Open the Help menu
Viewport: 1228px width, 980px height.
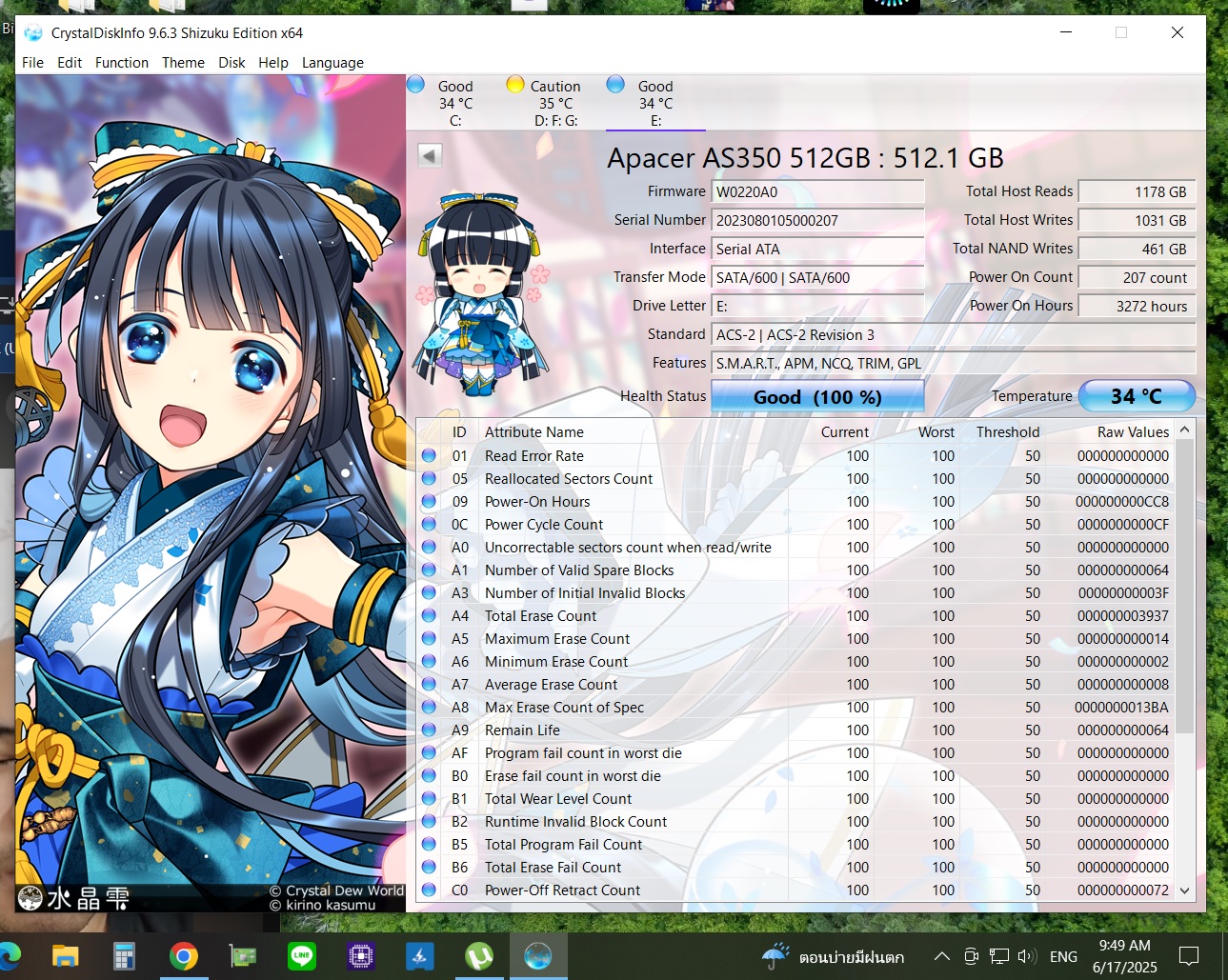[x=273, y=63]
